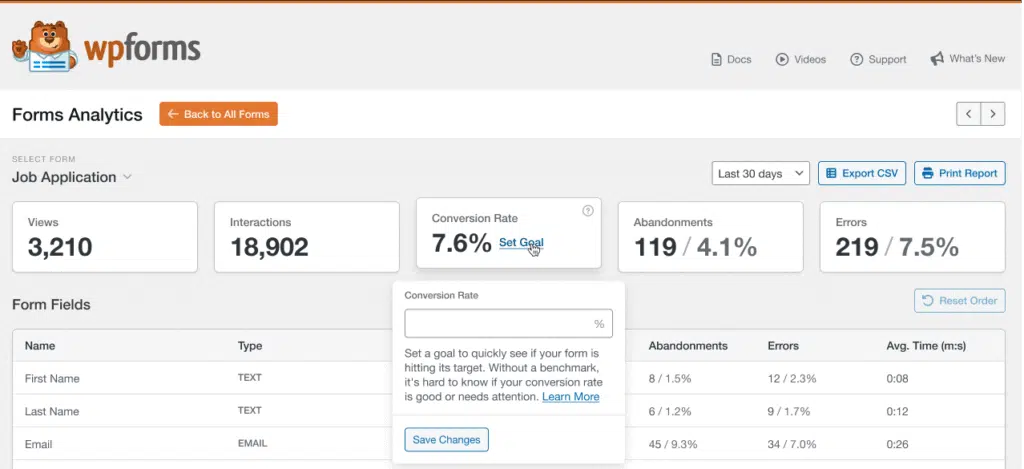This screenshot has width=1024, height=469.
Task: Select the Errors 219 / 7.5% card
Action: (x=912, y=236)
